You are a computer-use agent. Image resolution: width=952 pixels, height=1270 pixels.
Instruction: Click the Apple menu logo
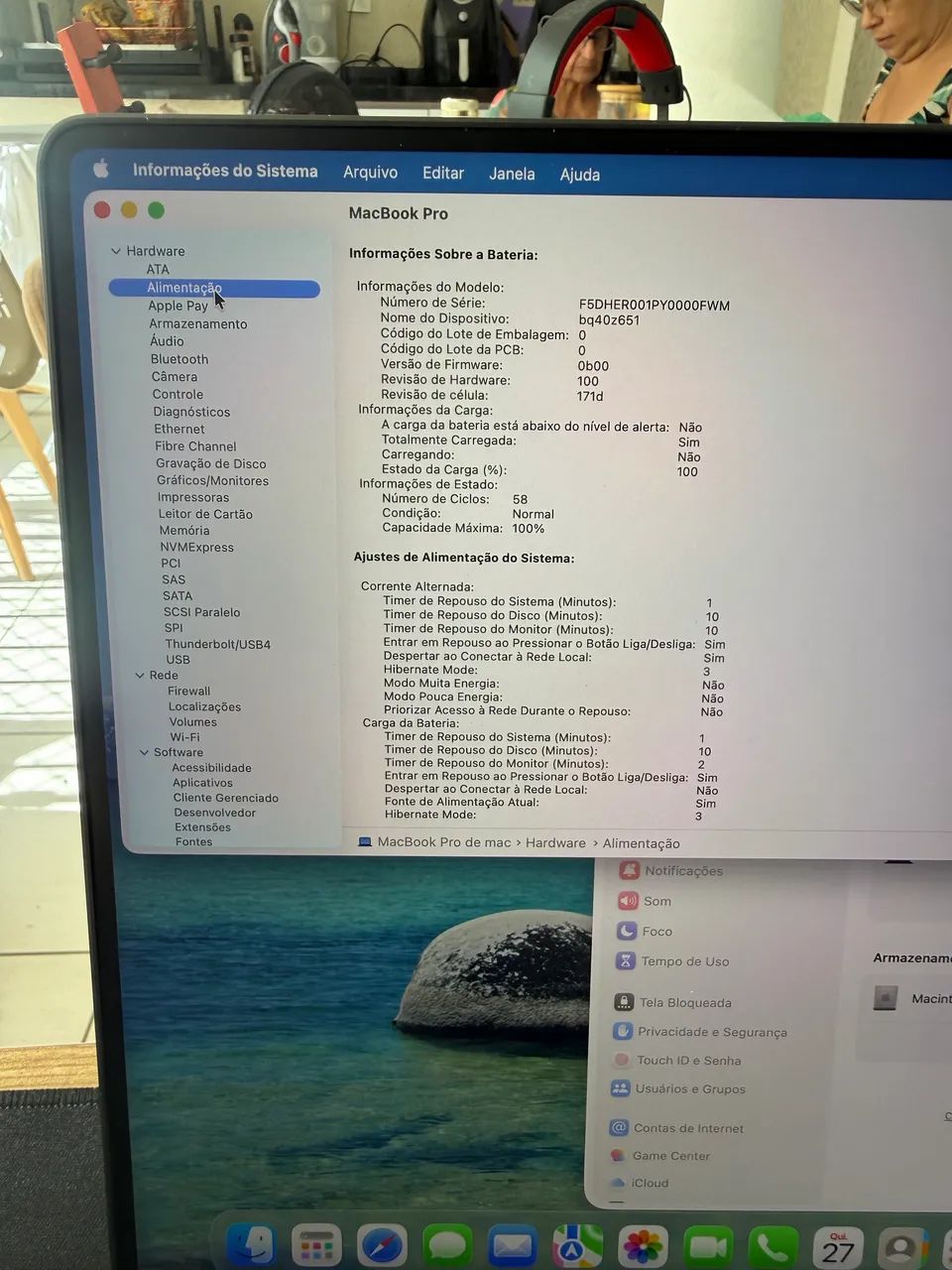click(101, 168)
